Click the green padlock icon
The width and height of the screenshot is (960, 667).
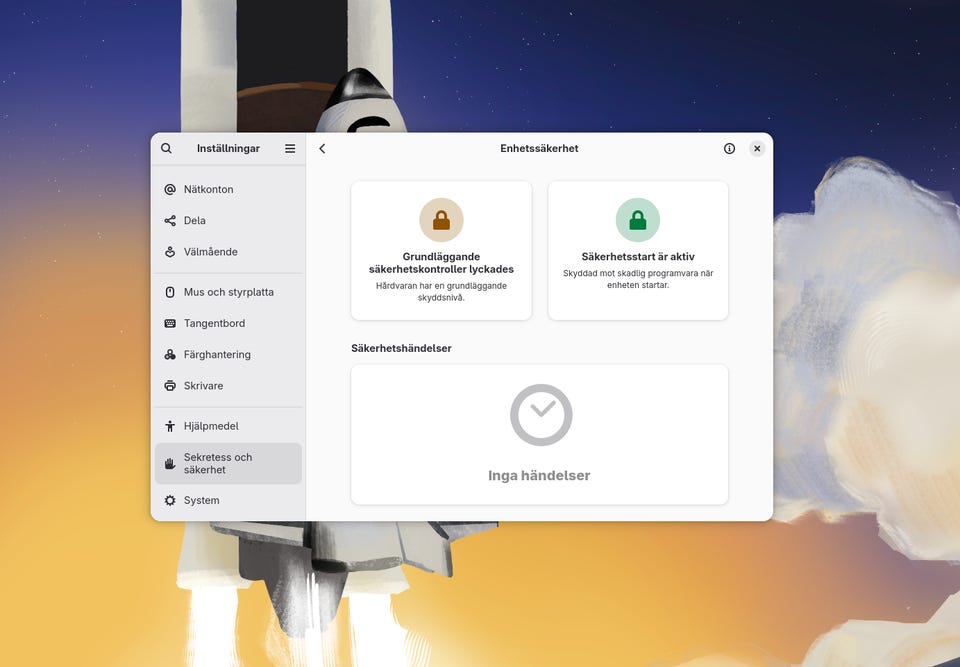click(x=638, y=220)
